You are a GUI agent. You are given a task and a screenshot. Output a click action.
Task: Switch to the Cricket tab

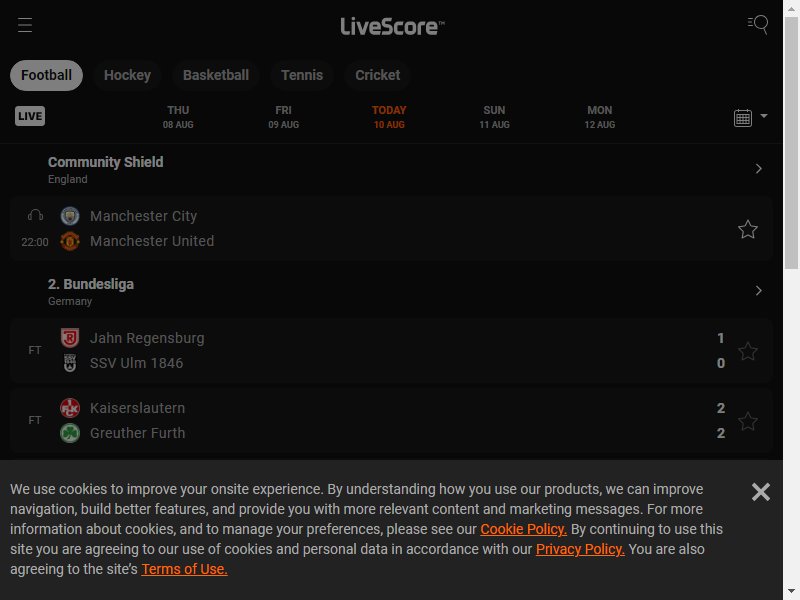378,76
